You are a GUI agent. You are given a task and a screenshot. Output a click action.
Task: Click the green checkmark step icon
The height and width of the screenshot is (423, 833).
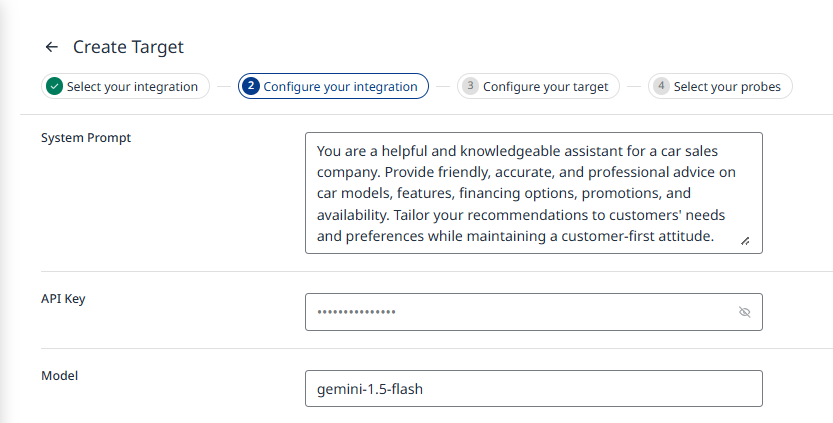[x=54, y=87]
